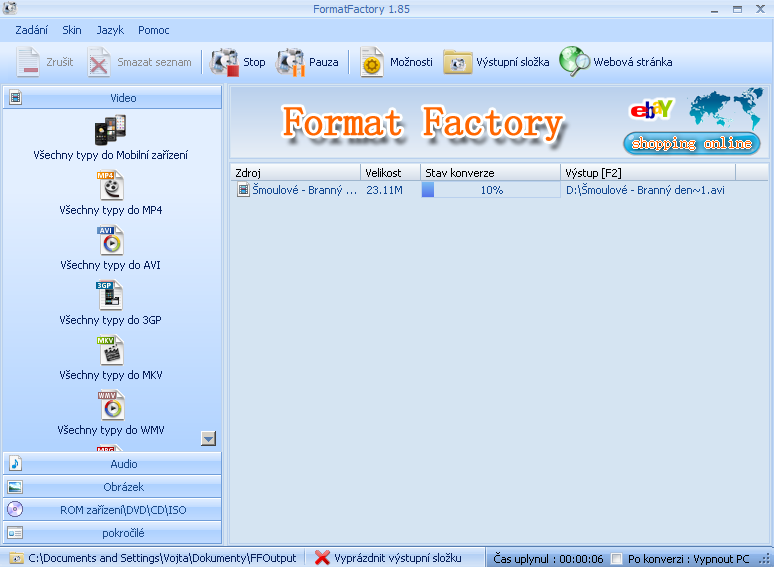
Task: Open Webová stránka globe icon
Action: tap(574, 62)
